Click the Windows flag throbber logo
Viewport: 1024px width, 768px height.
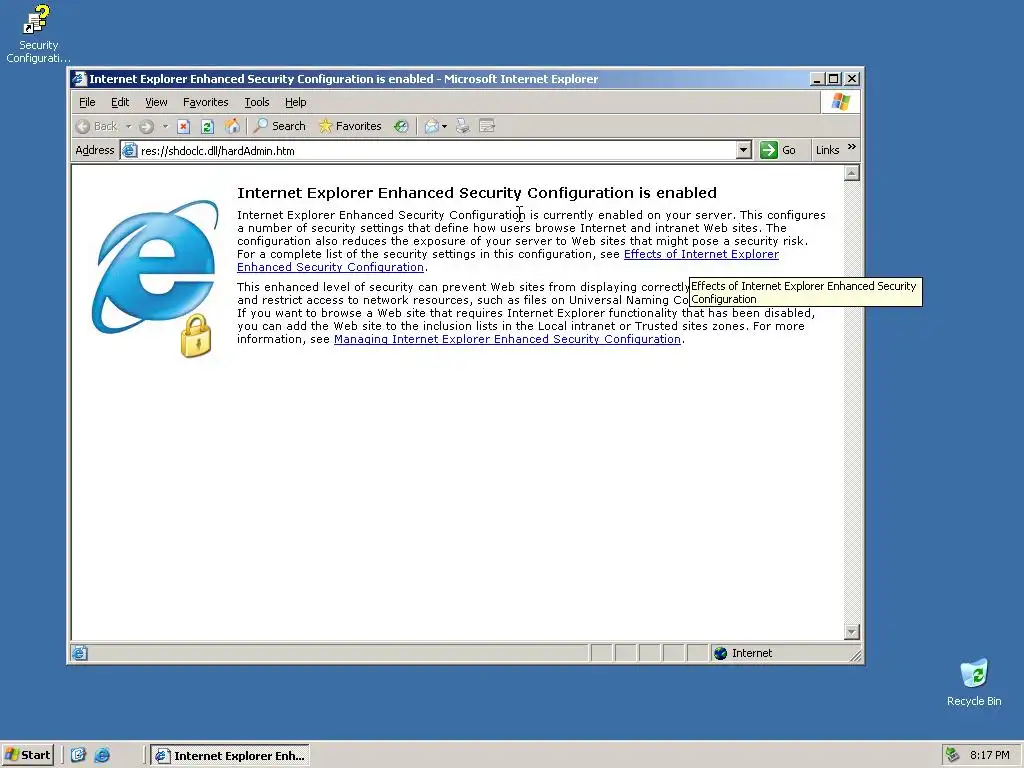click(840, 102)
